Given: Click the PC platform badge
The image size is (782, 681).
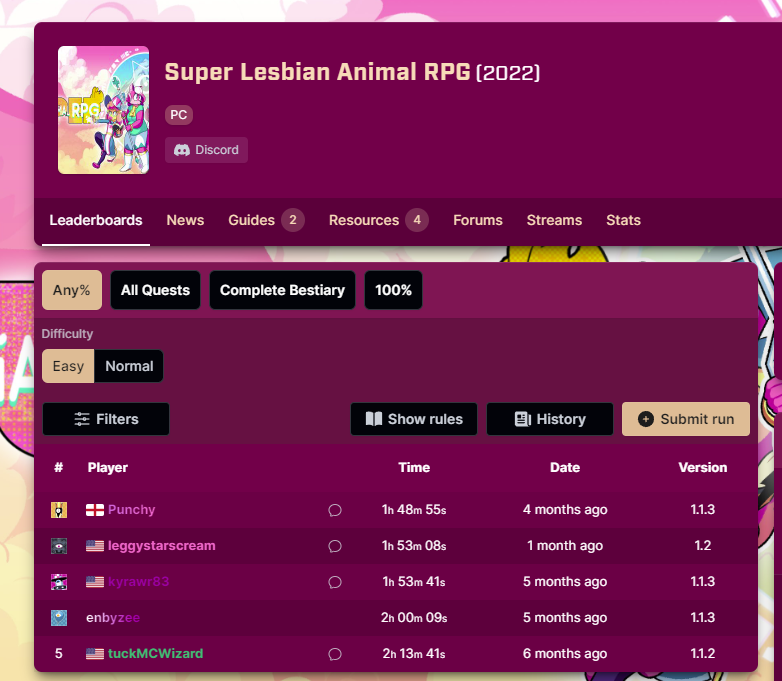Looking at the screenshot, I should (x=179, y=115).
